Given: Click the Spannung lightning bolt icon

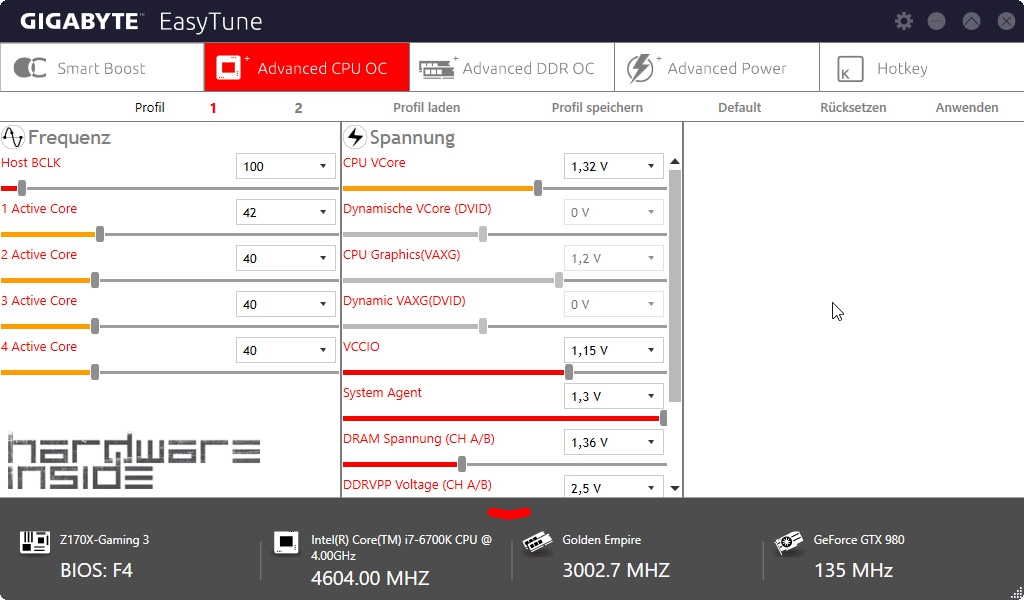Looking at the screenshot, I should pos(355,137).
